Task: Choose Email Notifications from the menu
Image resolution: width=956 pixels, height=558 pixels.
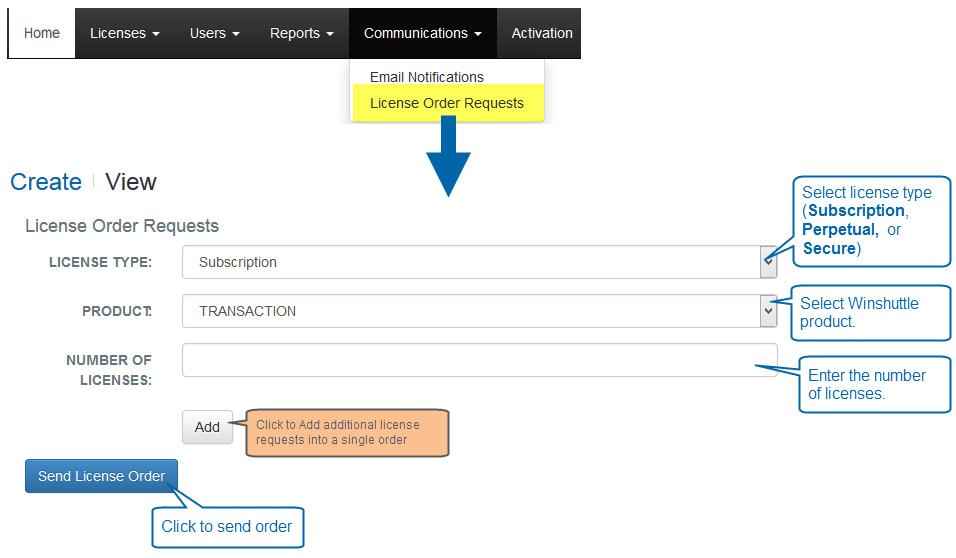Action: pyautogui.click(x=426, y=77)
